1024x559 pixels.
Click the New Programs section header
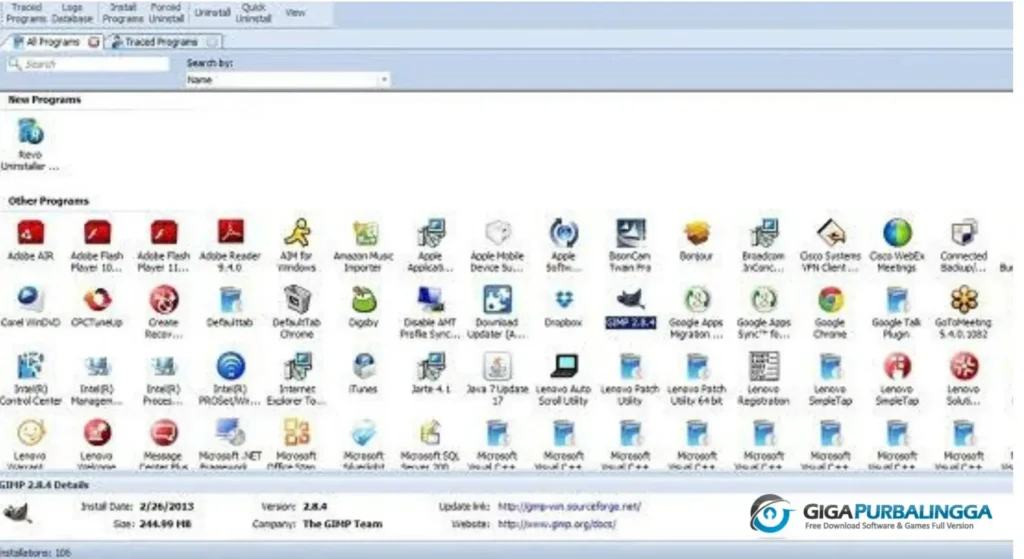[44, 100]
